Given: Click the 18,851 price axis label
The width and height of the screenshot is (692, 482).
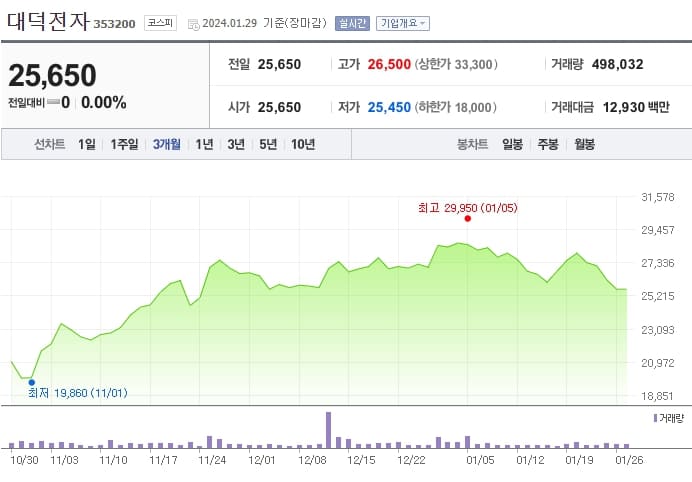Looking at the screenshot, I should coord(658,396).
